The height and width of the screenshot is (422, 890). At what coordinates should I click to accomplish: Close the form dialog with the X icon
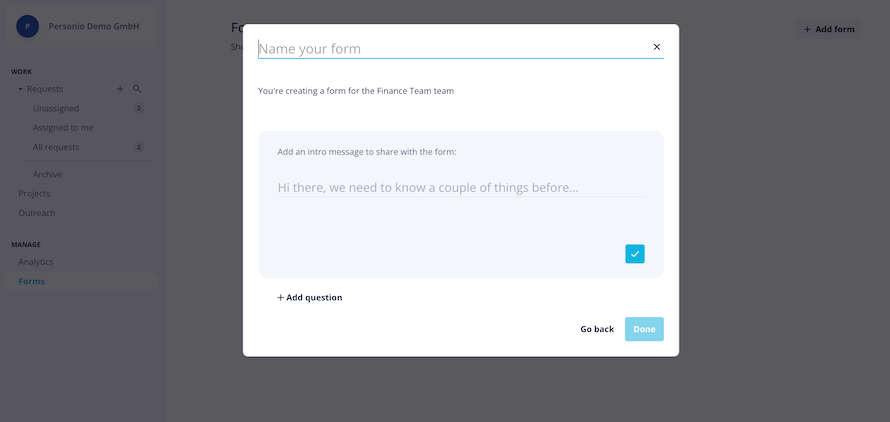657,47
